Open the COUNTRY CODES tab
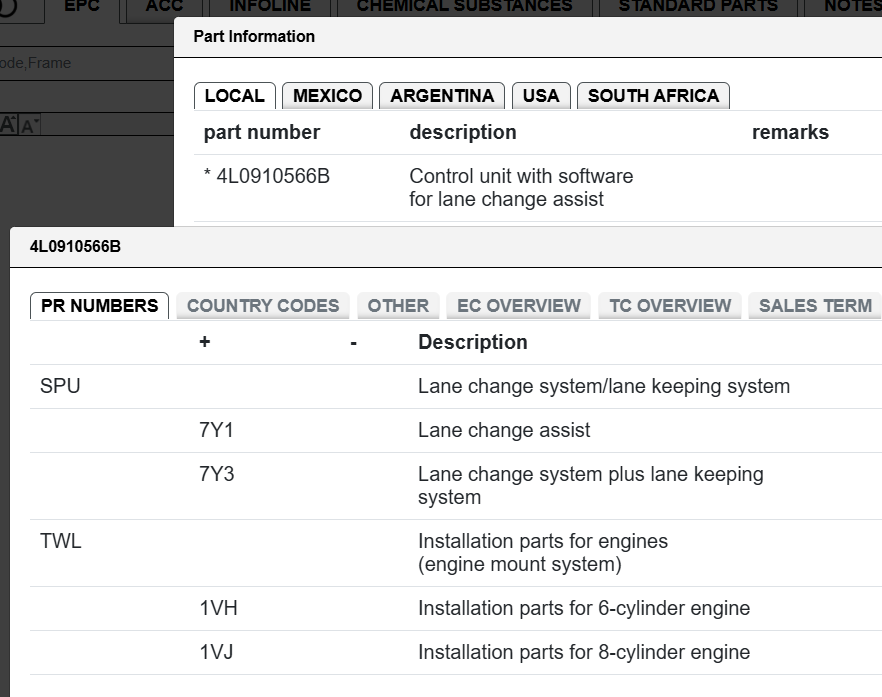Viewport: 882px width, 697px height. (263, 305)
